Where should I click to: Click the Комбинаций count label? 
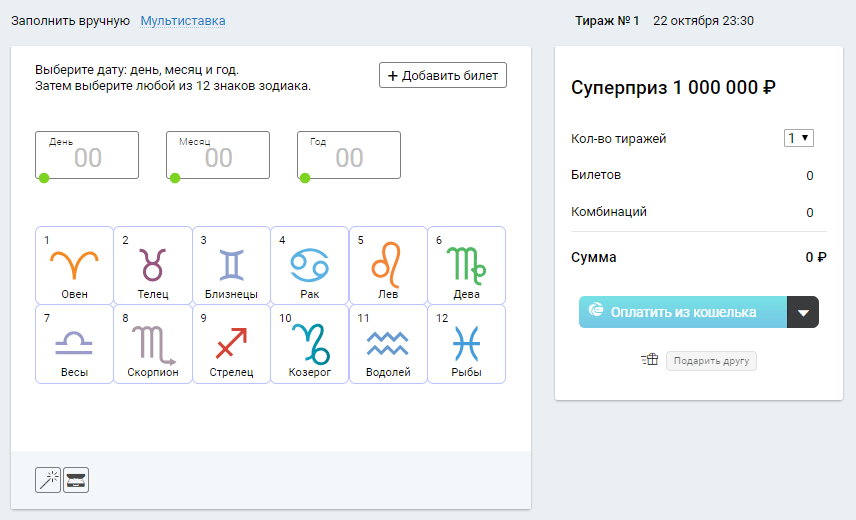tap(609, 212)
